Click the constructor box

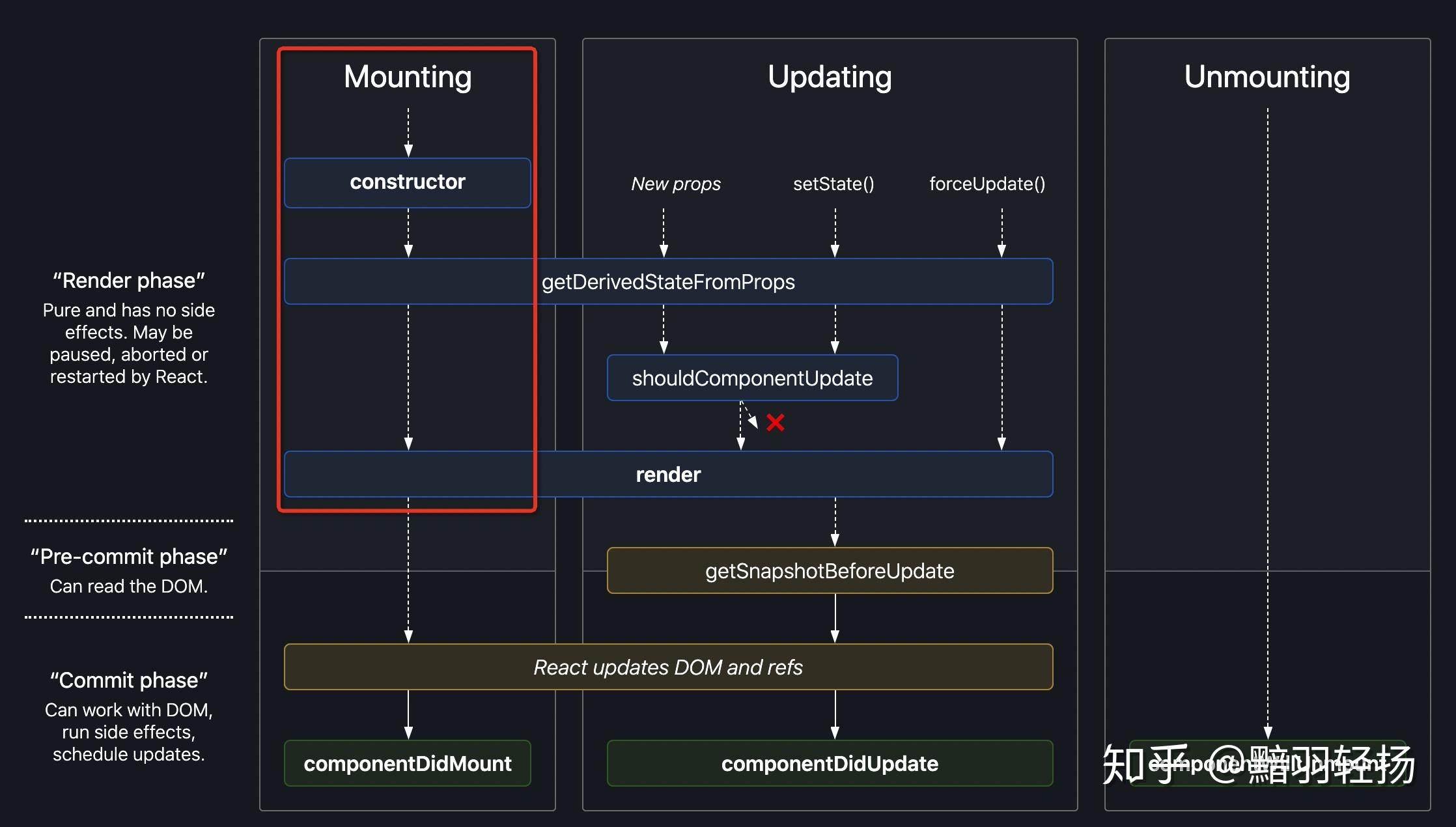coord(408,182)
